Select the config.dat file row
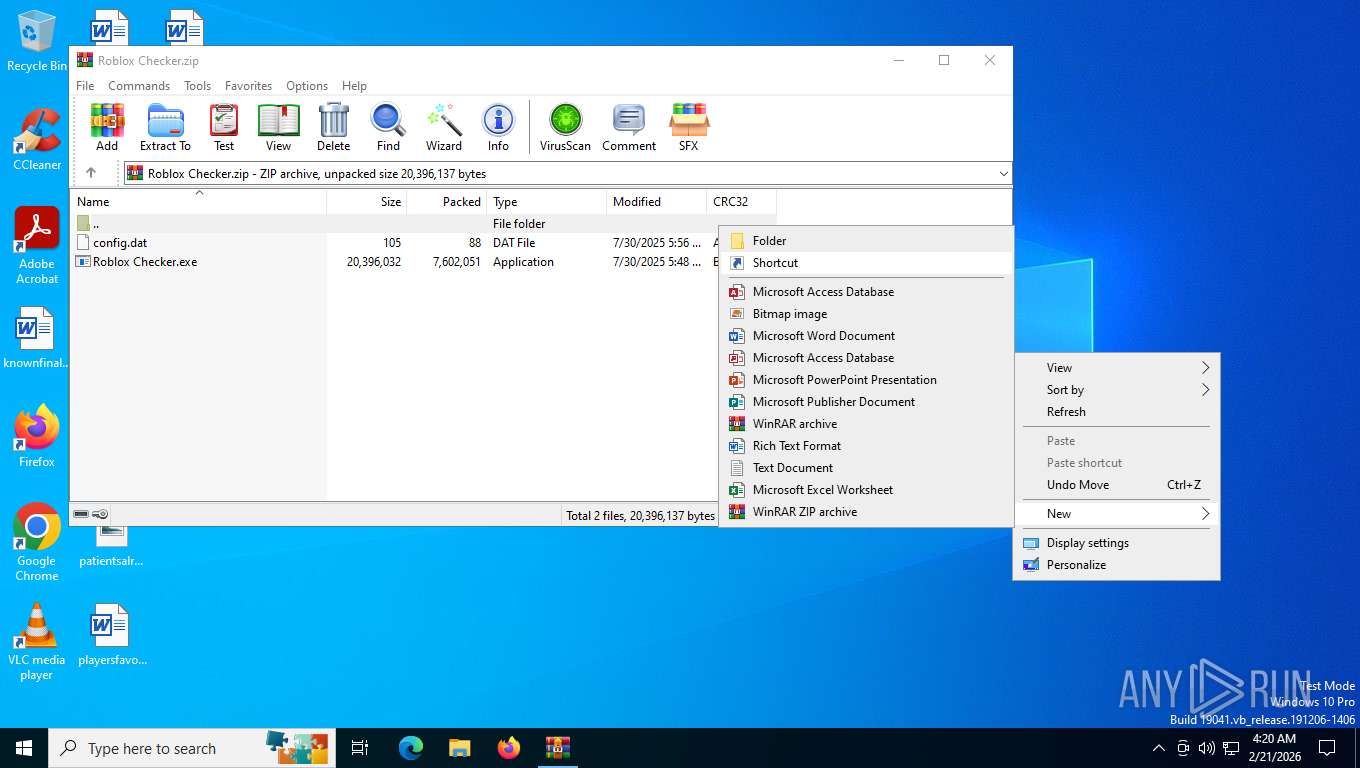The width and height of the screenshot is (1360, 768). point(395,243)
